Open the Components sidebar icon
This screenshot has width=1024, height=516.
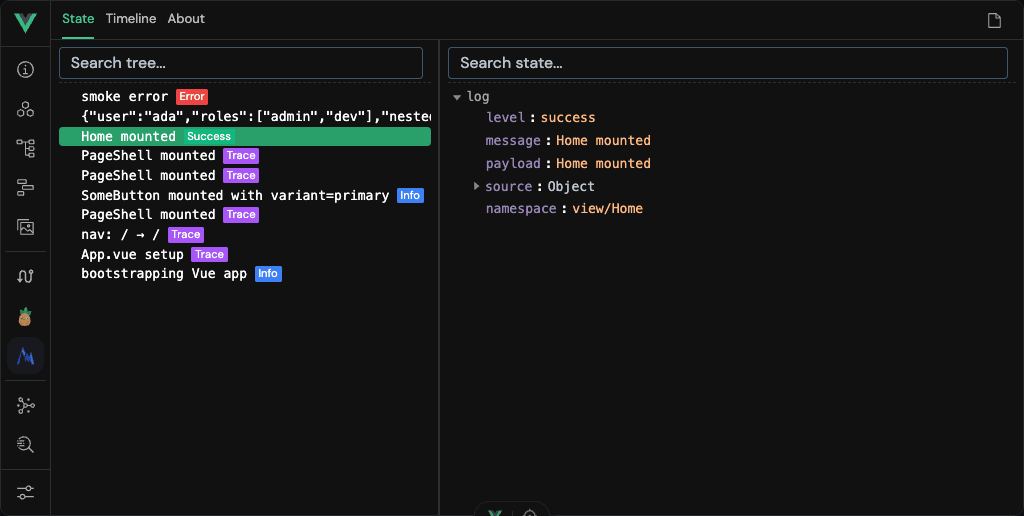[x=25, y=109]
